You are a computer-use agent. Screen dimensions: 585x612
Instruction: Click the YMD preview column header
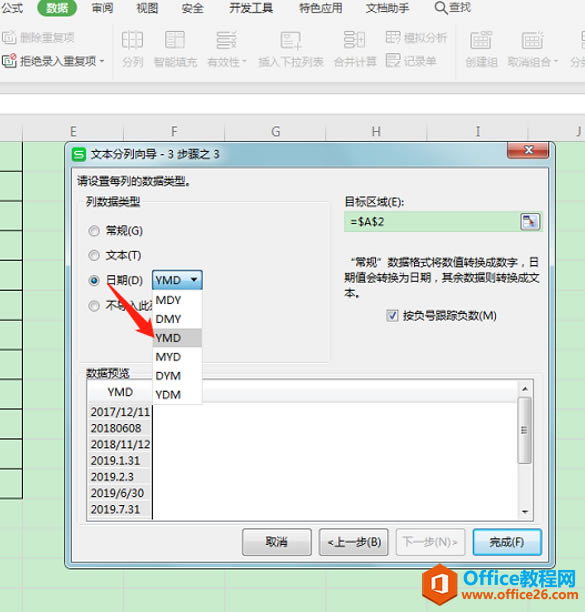(120, 392)
